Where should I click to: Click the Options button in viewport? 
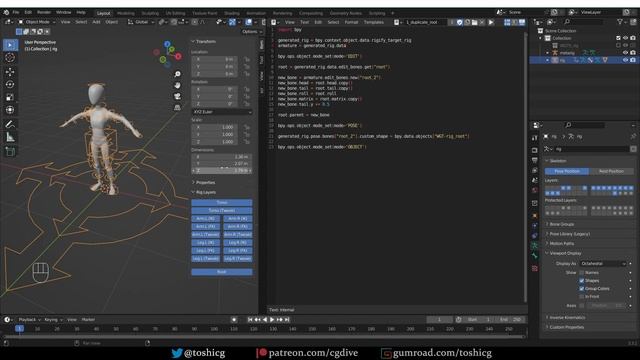pyautogui.click(x=251, y=31)
